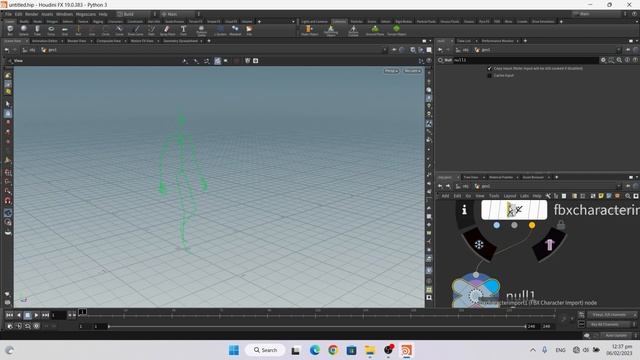Select the null1 node
Viewport: 640px width, 360px height.
click(x=476, y=292)
